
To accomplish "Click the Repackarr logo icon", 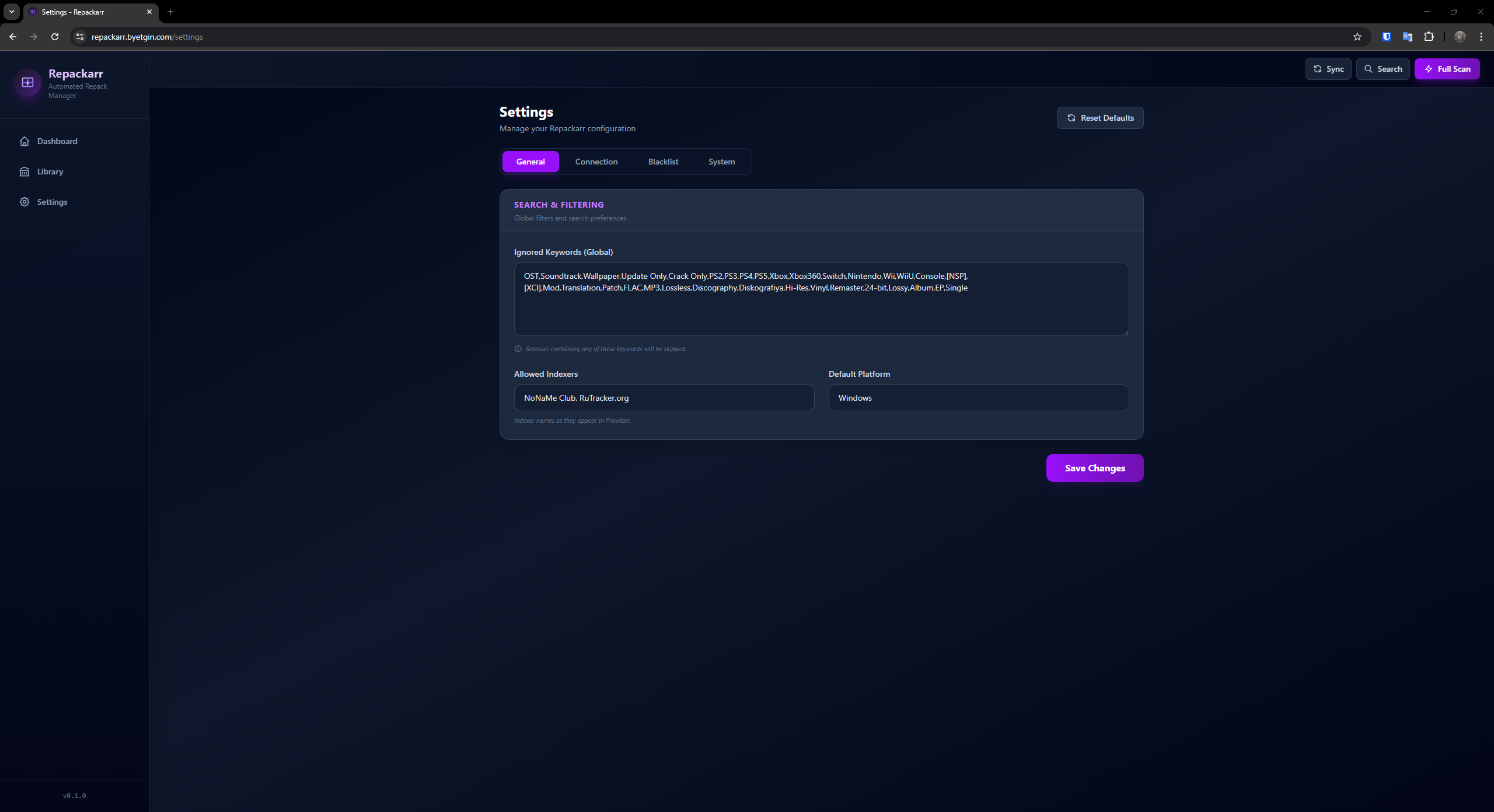I will click(x=27, y=82).
